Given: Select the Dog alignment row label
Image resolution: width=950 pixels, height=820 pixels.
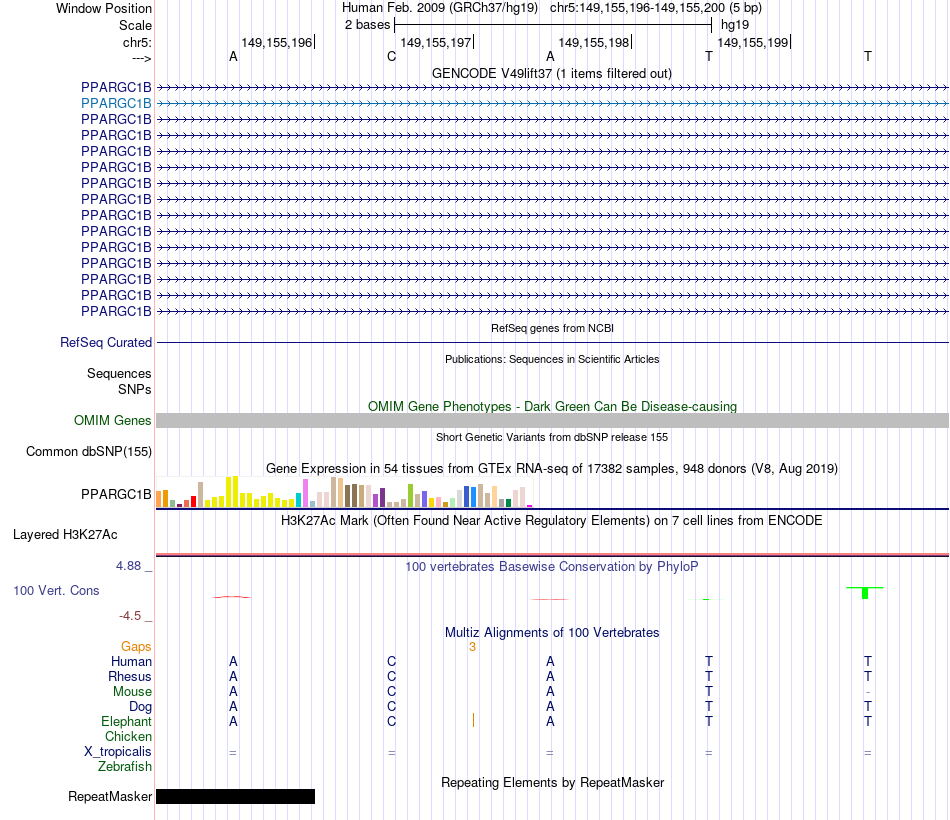Looking at the screenshot, I should pos(140,707).
